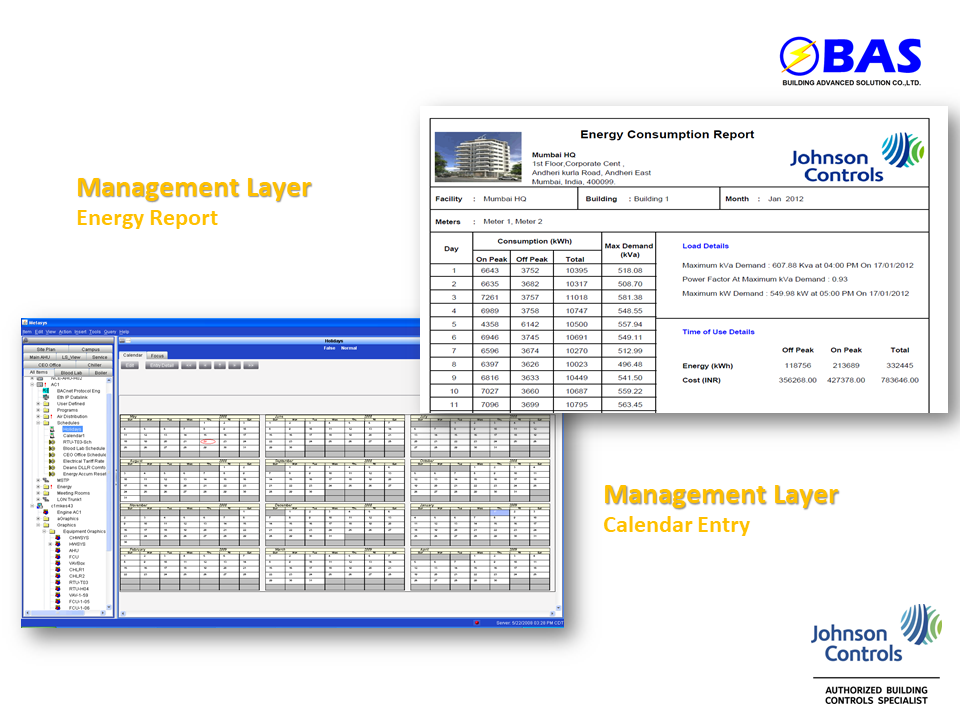The height and width of the screenshot is (720, 960).
Task: Select Electrical Tariff Rate item
Action: pos(84,461)
